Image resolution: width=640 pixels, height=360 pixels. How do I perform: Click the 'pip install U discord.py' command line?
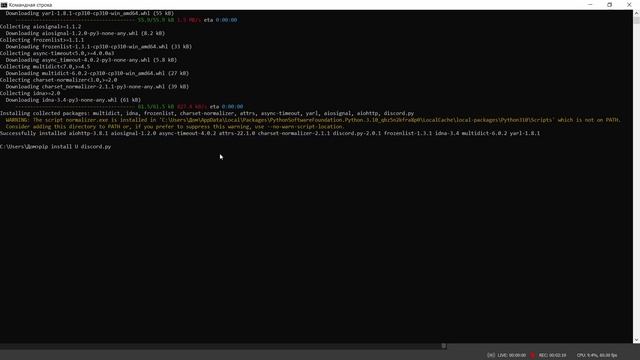pyautogui.click(x=56, y=147)
